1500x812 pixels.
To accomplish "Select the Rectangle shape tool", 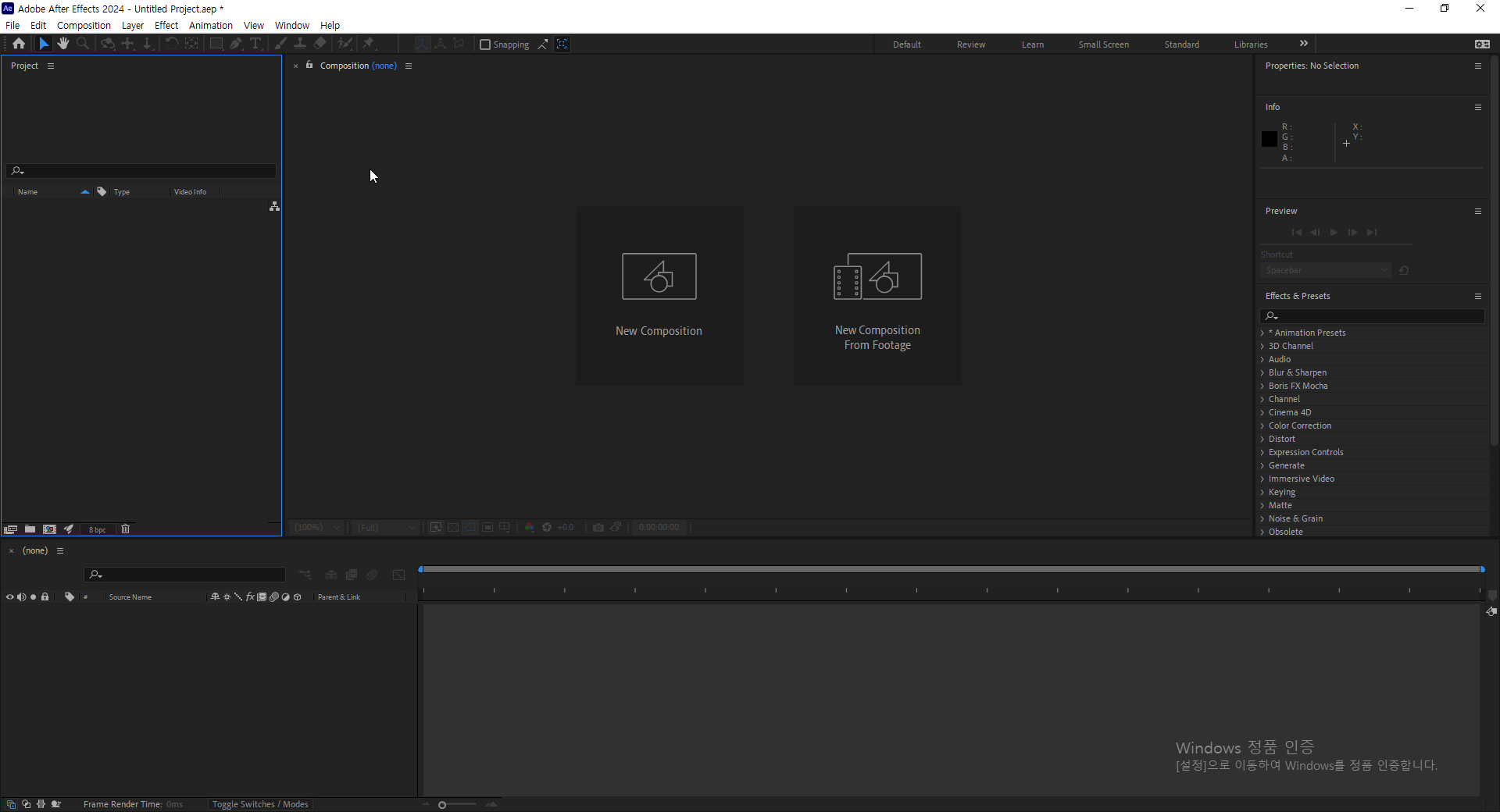I will [216, 44].
